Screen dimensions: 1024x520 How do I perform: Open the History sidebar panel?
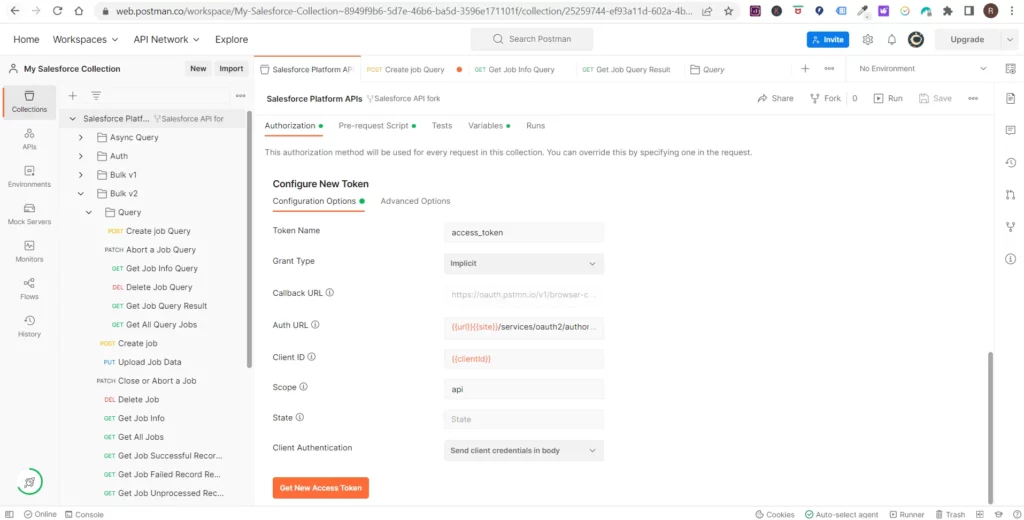29,326
